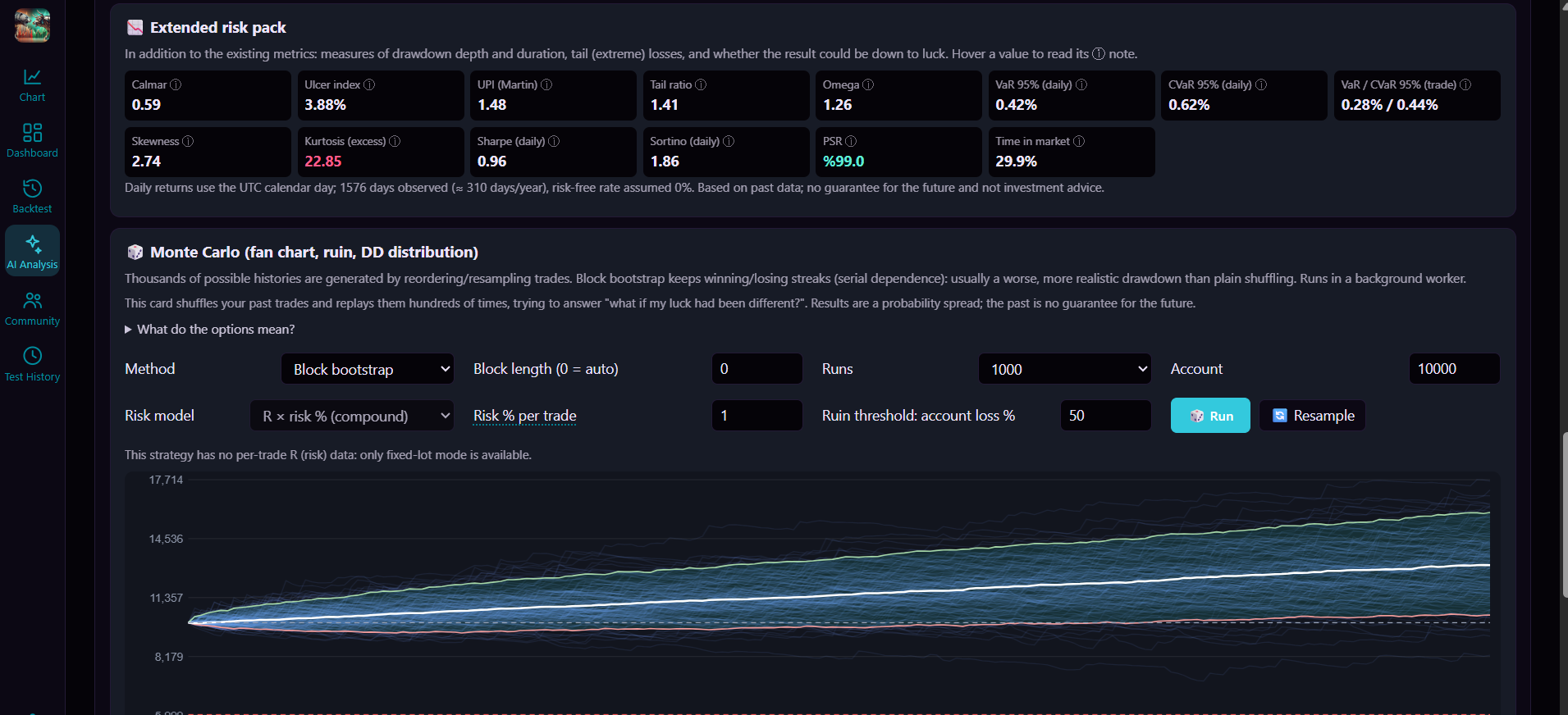
Task: Expand "What do the options mean?"
Action: pyautogui.click(x=210, y=329)
